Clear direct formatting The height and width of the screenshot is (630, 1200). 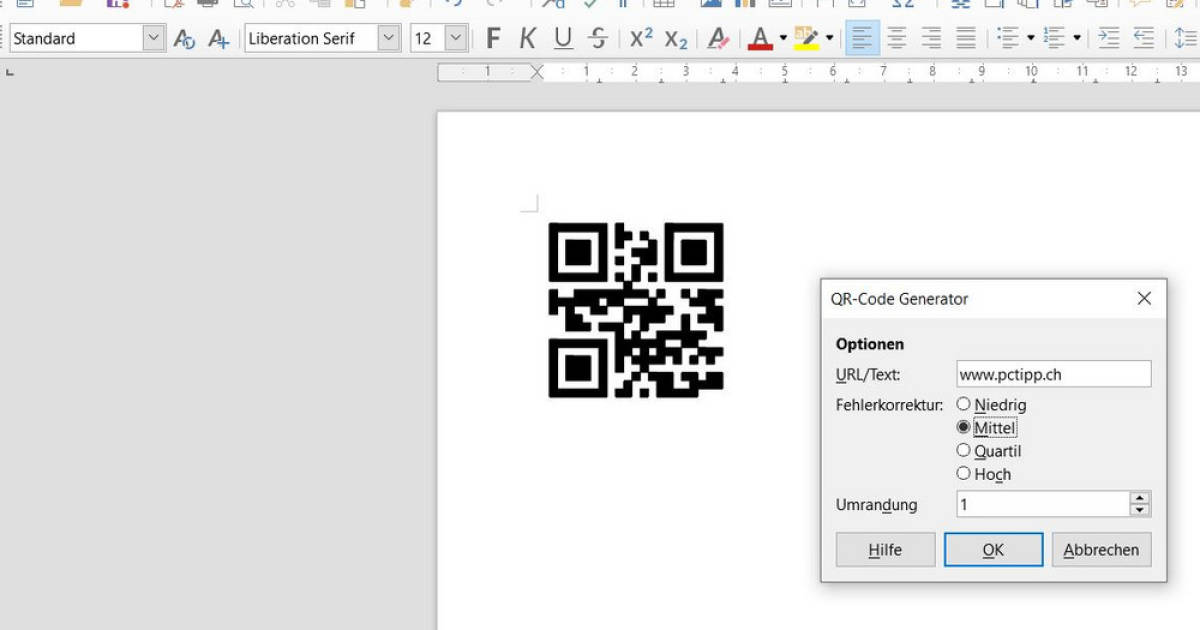click(718, 38)
